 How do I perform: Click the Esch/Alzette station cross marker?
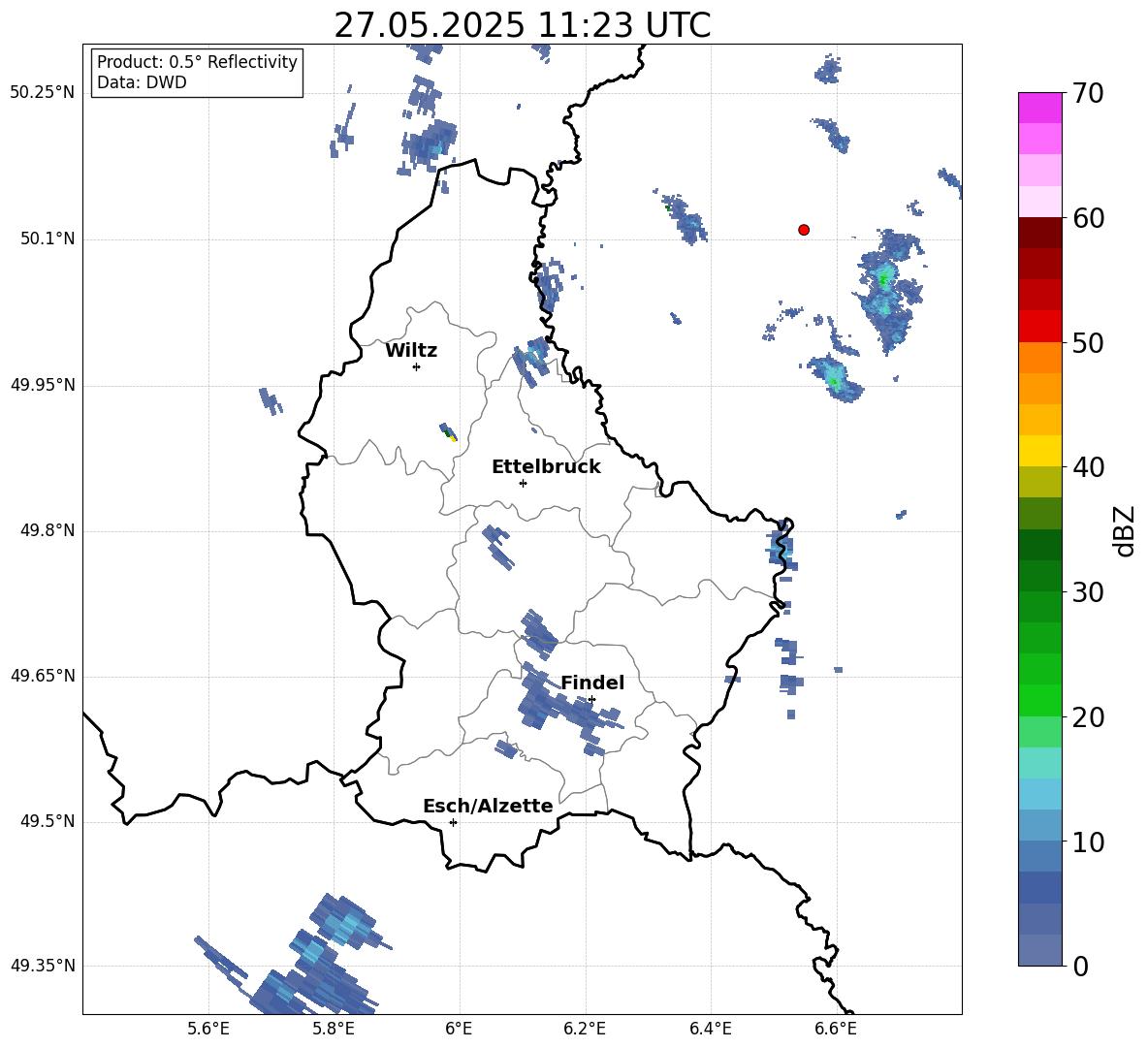point(453,822)
